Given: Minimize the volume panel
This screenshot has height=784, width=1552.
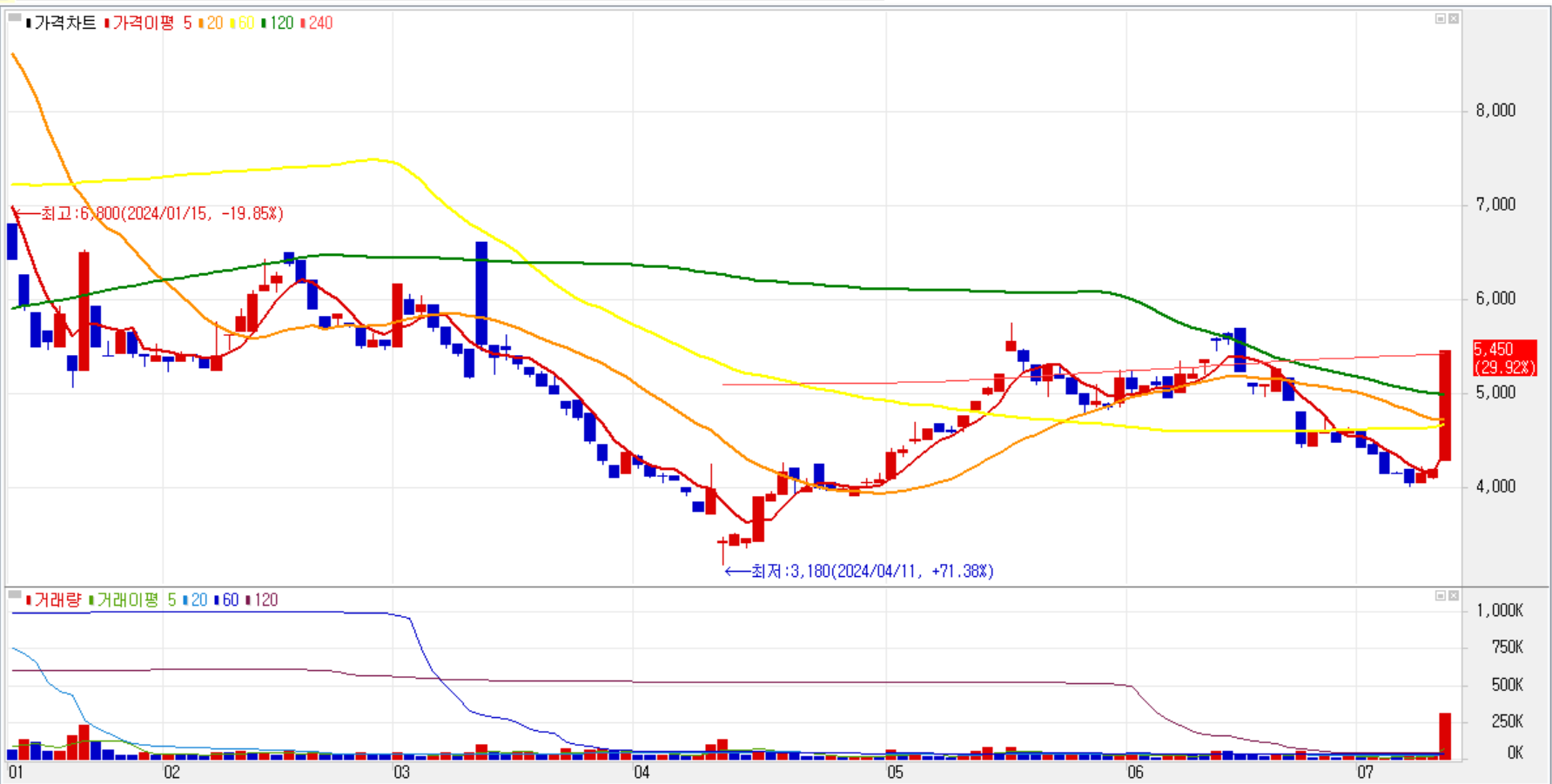Looking at the screenshot, I should (x=1441, y=595).
